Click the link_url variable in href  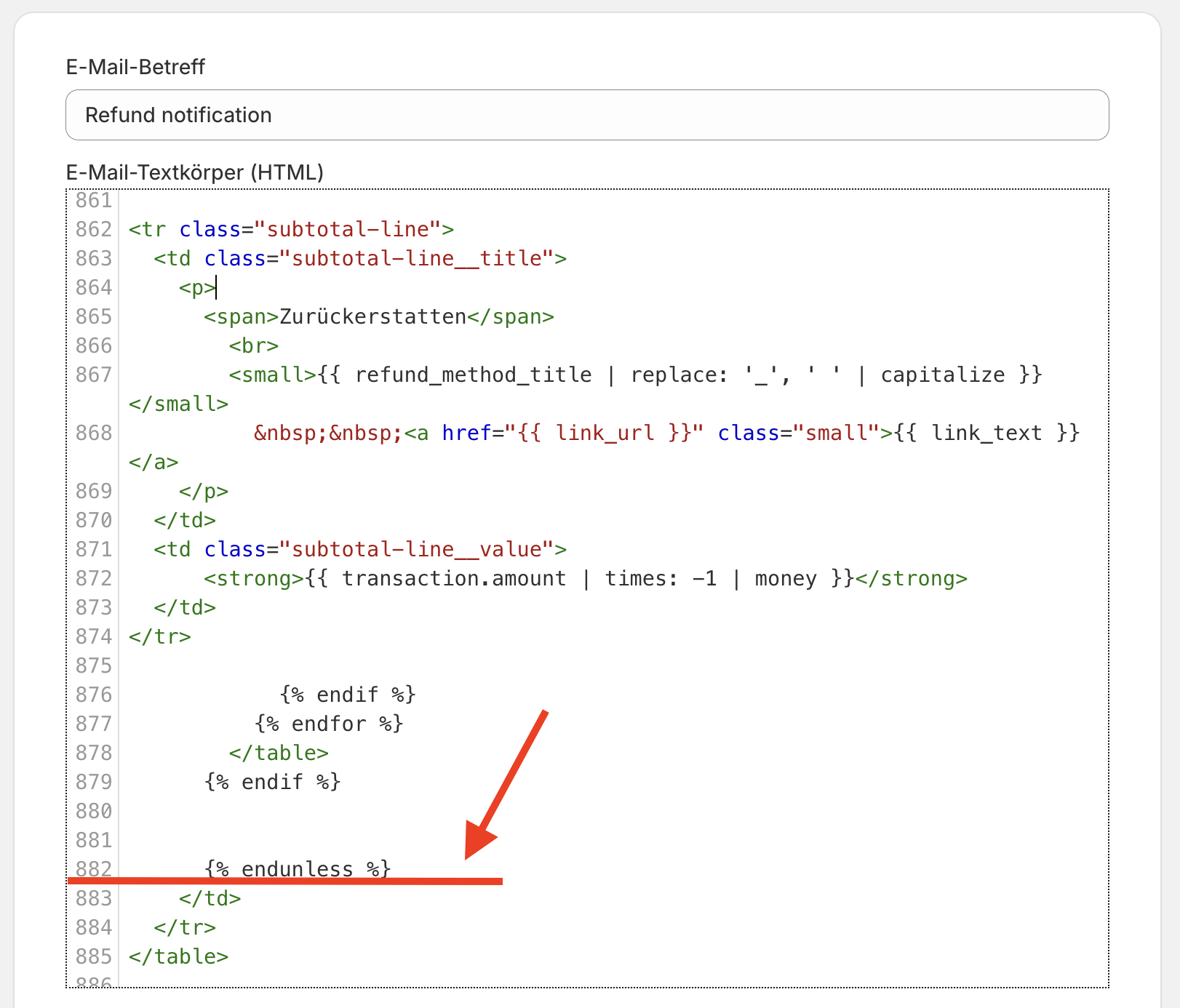(x=605, y=433)
